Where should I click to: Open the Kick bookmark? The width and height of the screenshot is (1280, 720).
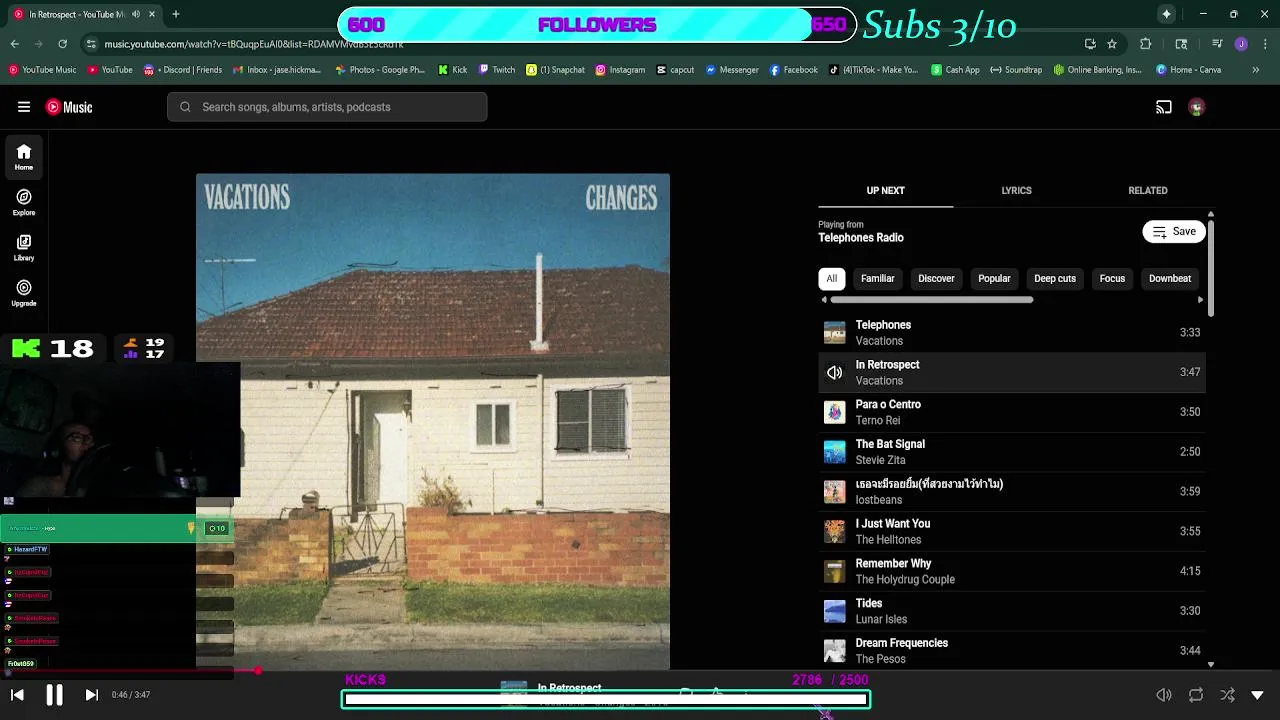453,70
